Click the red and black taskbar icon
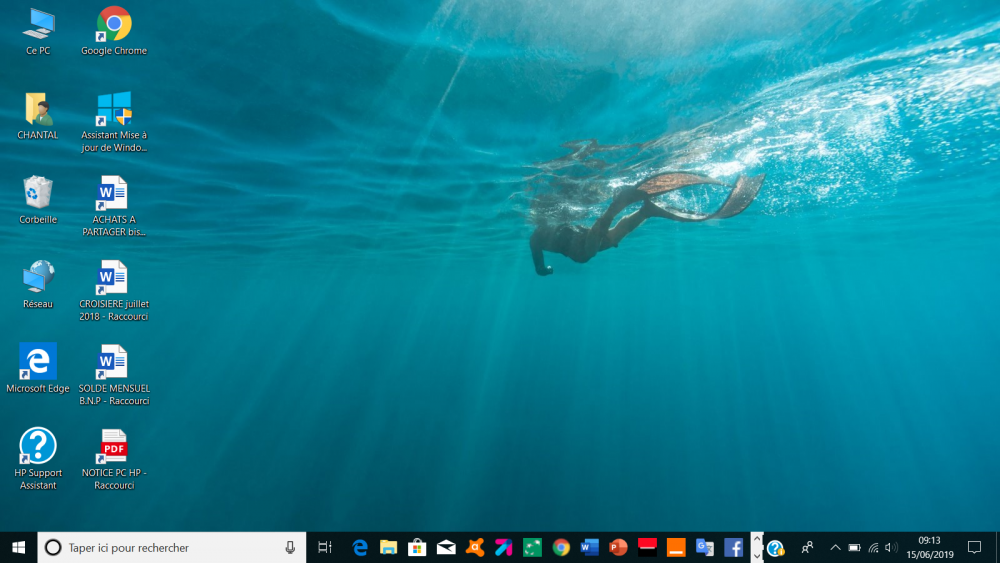This screenshot has height=563, width=1000. click(x=647, y=547)
